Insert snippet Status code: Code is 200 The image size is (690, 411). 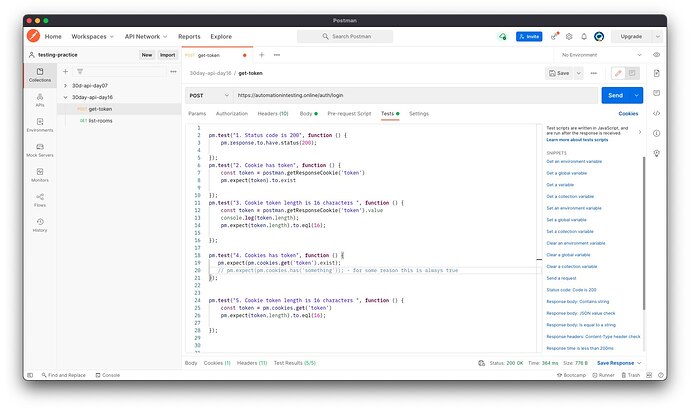[x=571, y=290]
